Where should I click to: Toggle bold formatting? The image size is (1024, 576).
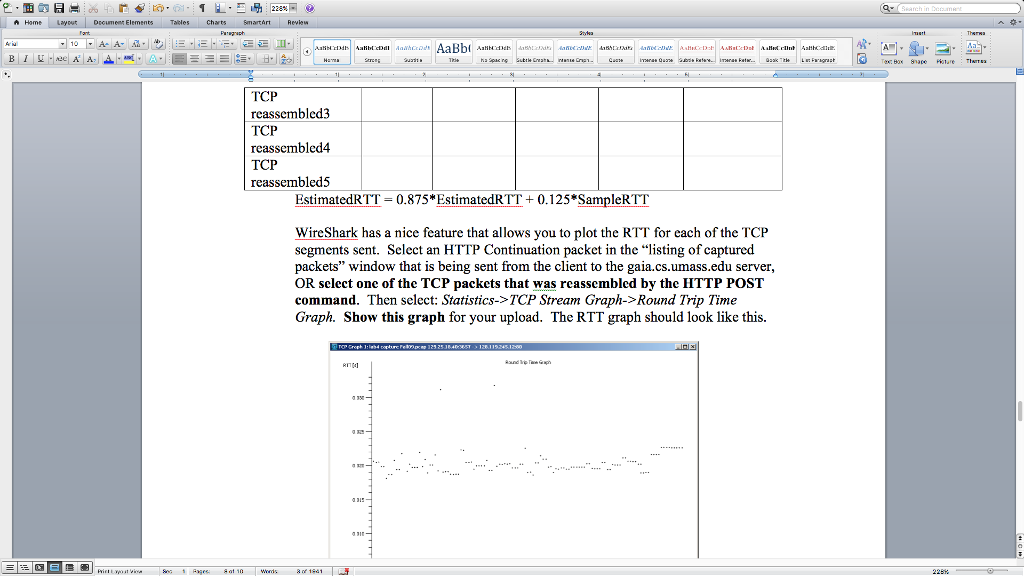(12, 58)
